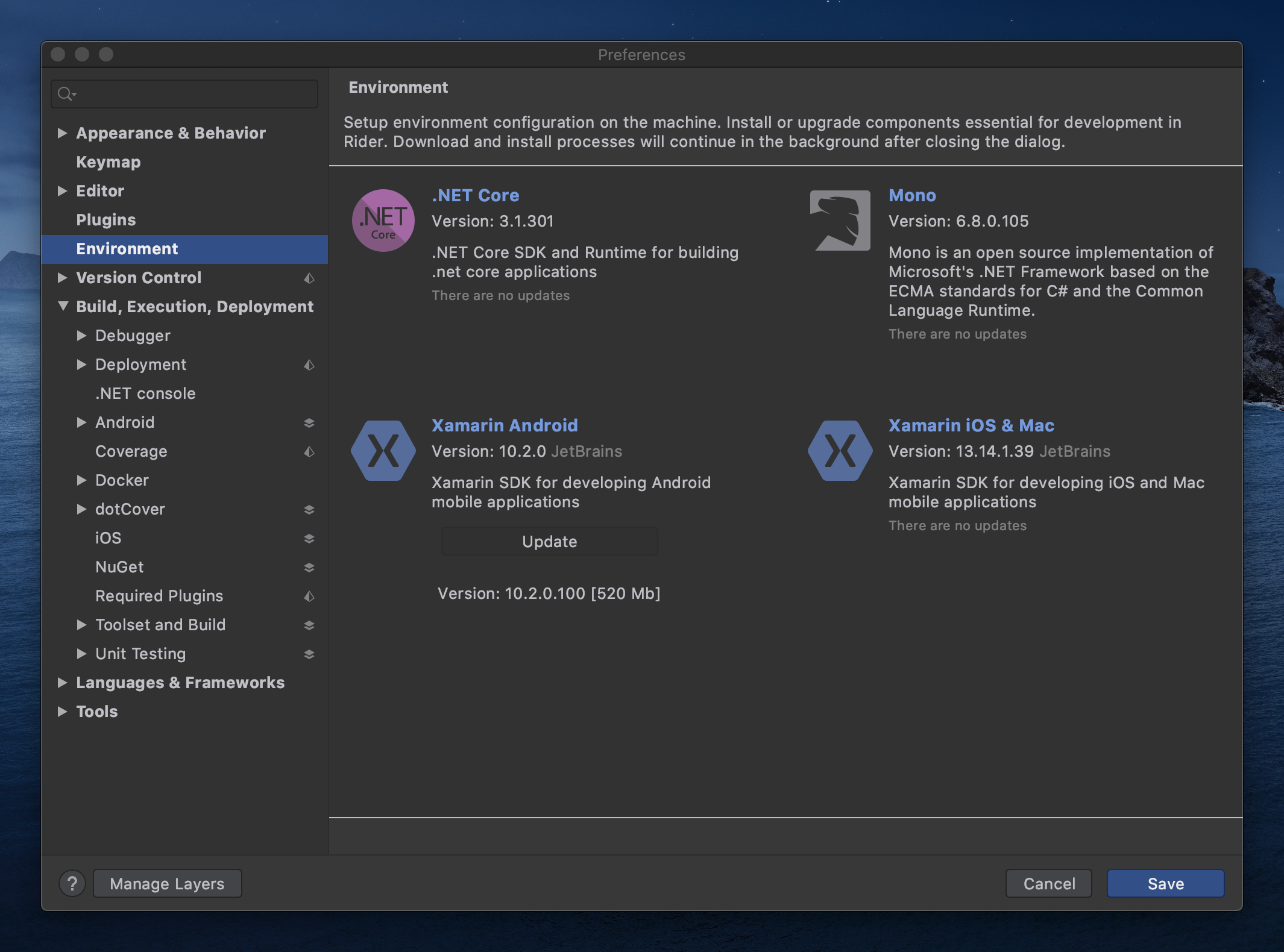
Task: Click the Save button
Action: [x=1165, y=883]
